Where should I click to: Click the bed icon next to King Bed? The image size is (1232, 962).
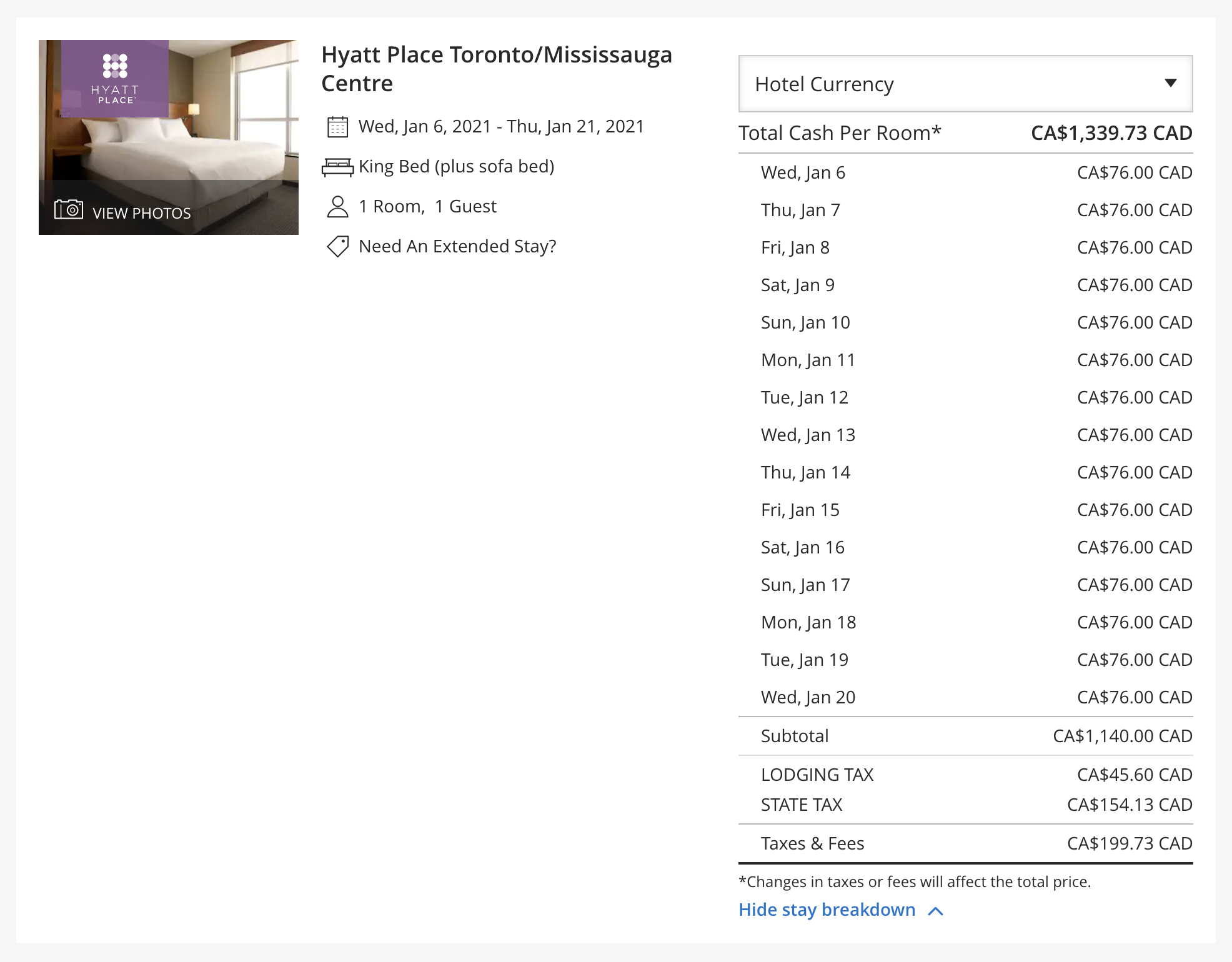(x=337, y=167)
